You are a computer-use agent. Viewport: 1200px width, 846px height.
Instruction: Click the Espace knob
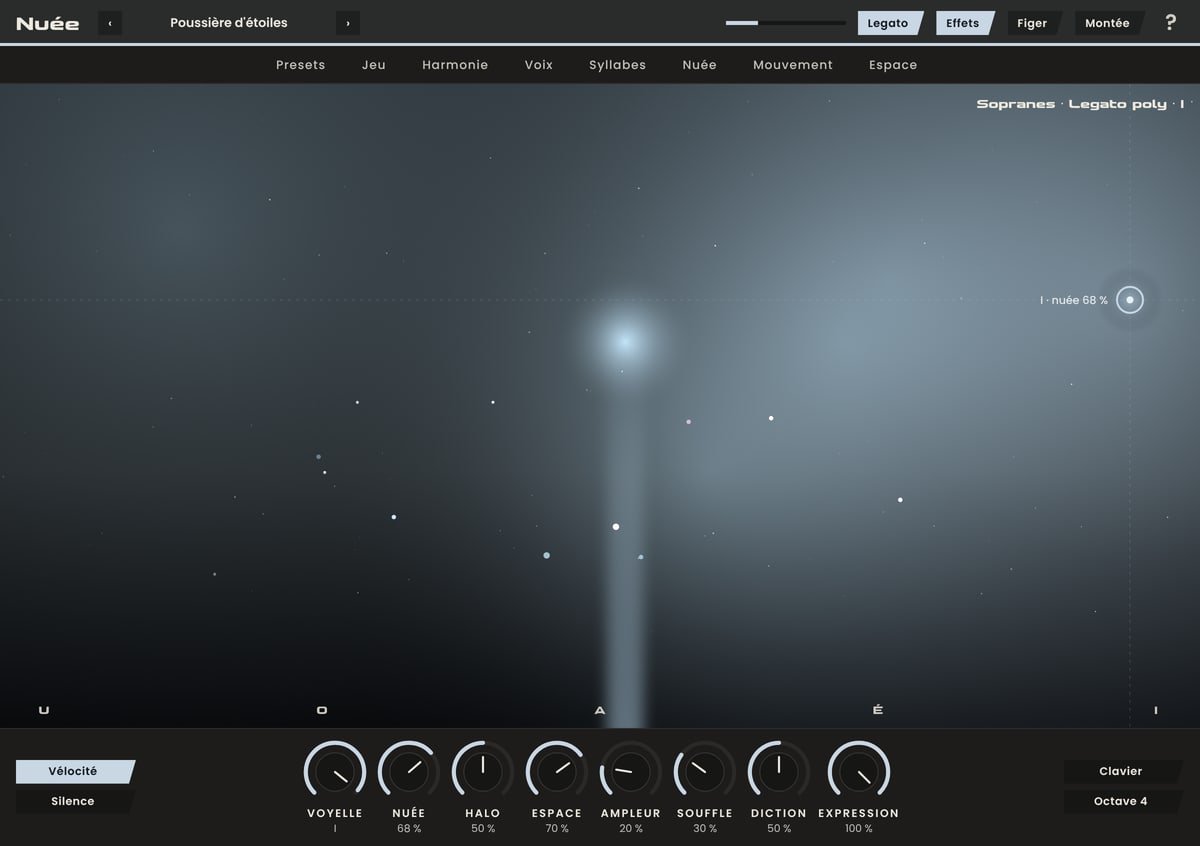coord(557,772)
